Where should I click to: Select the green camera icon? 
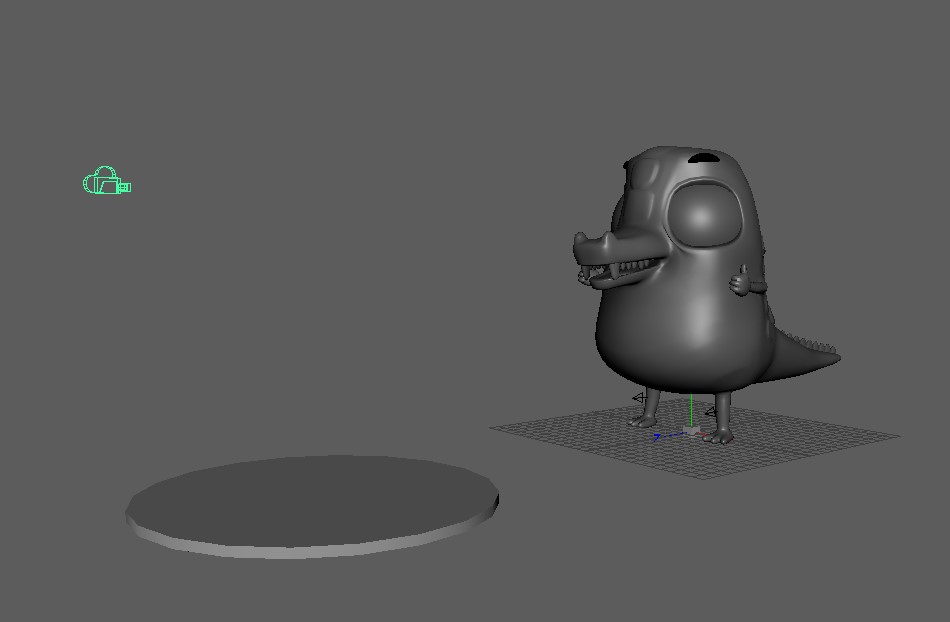(x=107, y=180)
